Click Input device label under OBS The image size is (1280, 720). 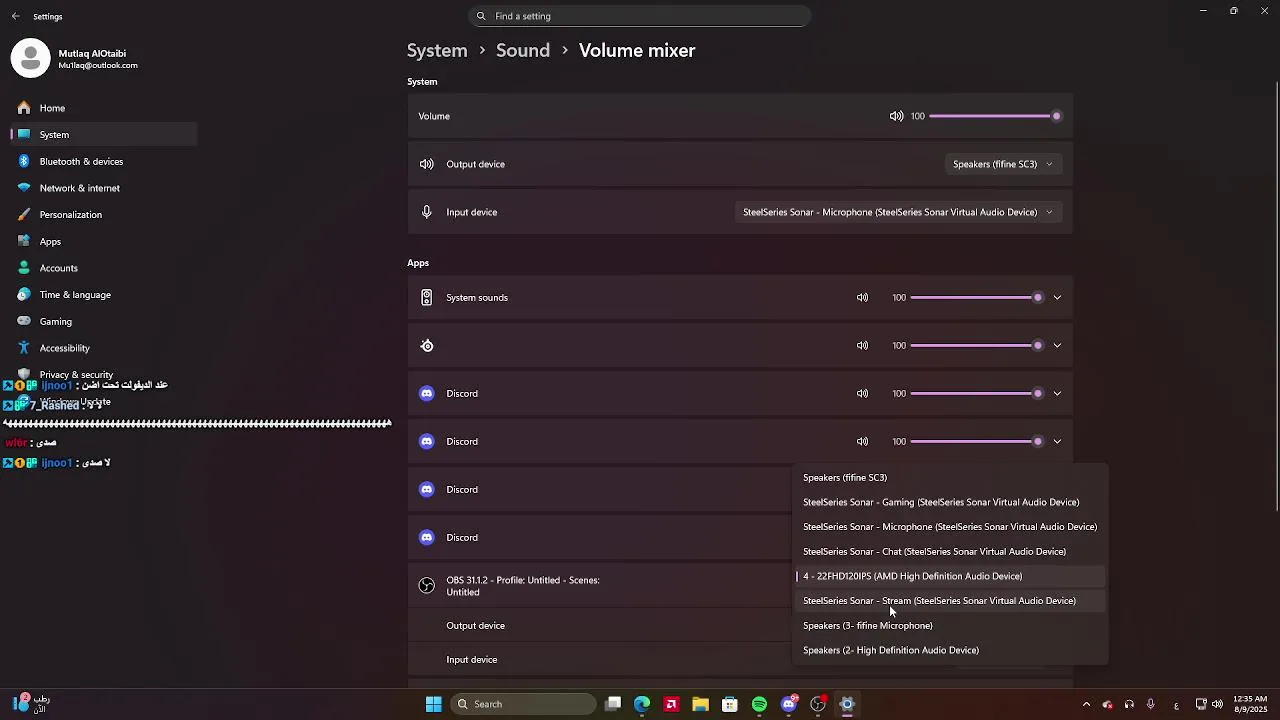(472, 660)
